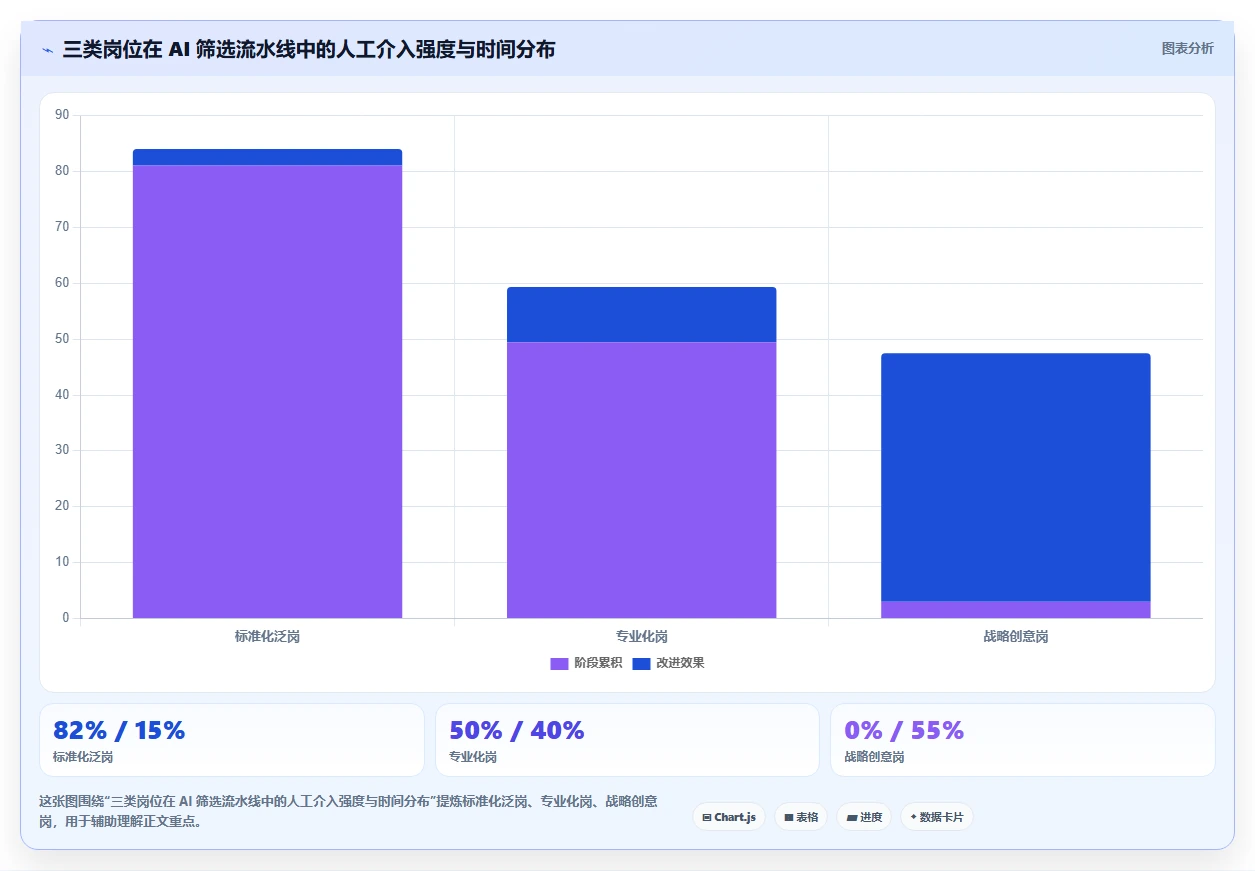
Task: Click the y-axis value 90
Action: [62, 115]
